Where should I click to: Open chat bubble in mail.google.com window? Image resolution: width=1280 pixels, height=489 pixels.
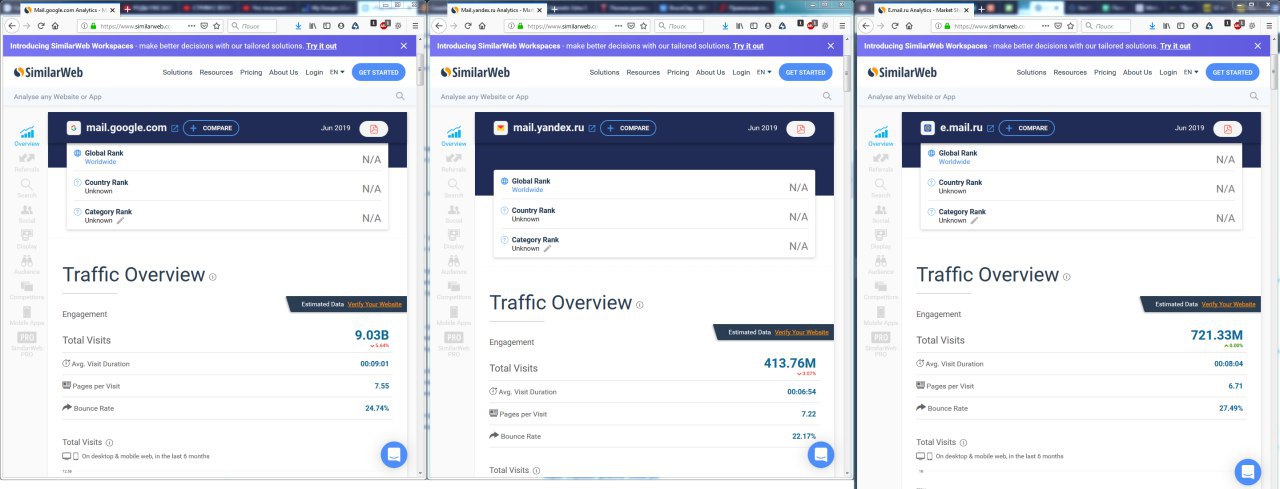coord(394,454)
